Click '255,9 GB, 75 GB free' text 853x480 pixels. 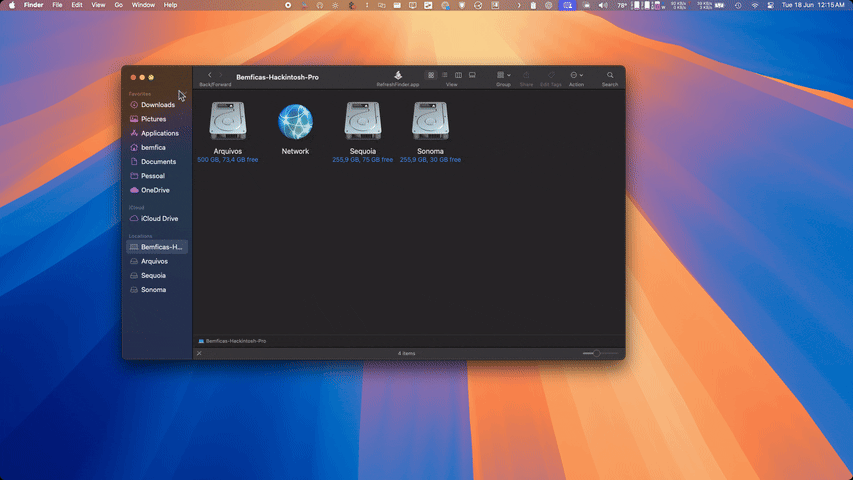(363, 159)
